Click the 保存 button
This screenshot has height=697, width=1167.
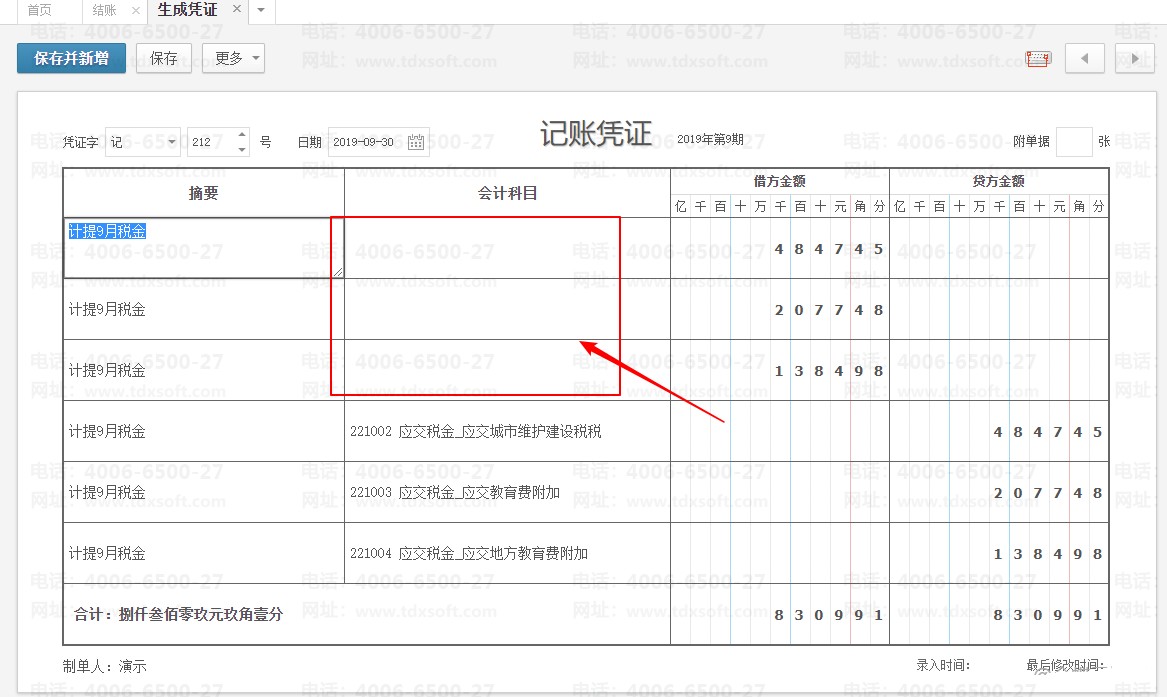[164, 59]
